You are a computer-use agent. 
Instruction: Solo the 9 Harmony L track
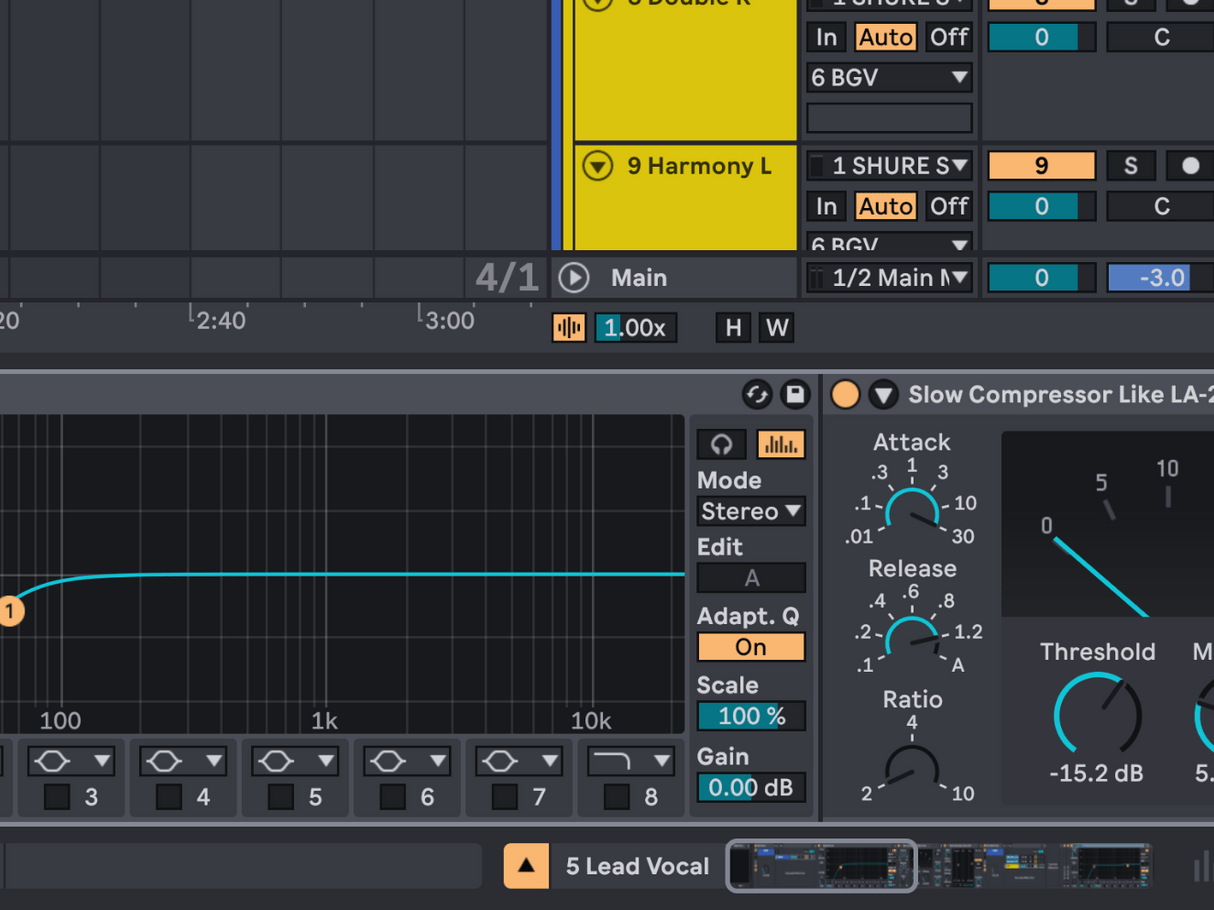click(1130, 166)
